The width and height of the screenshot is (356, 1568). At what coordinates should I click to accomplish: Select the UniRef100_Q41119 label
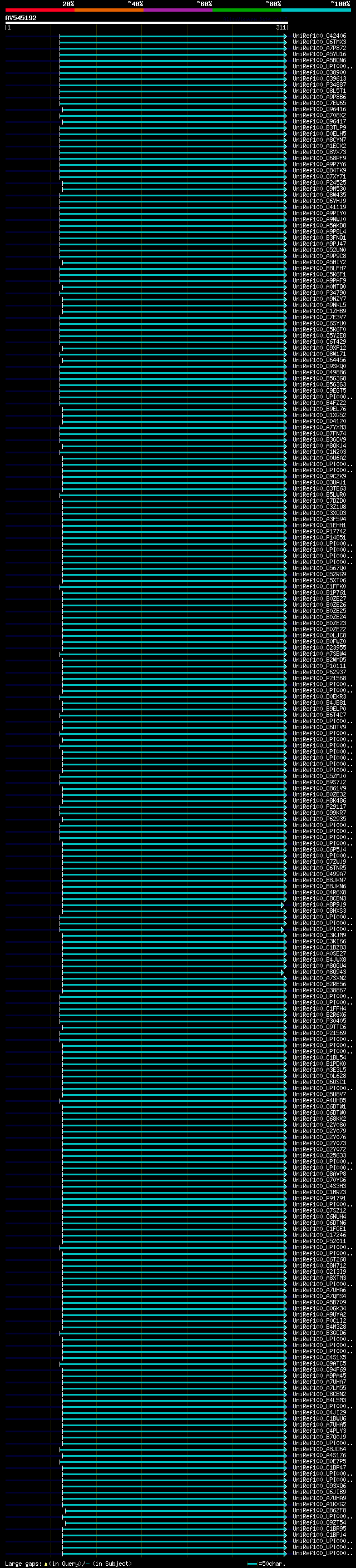[319, 207]
